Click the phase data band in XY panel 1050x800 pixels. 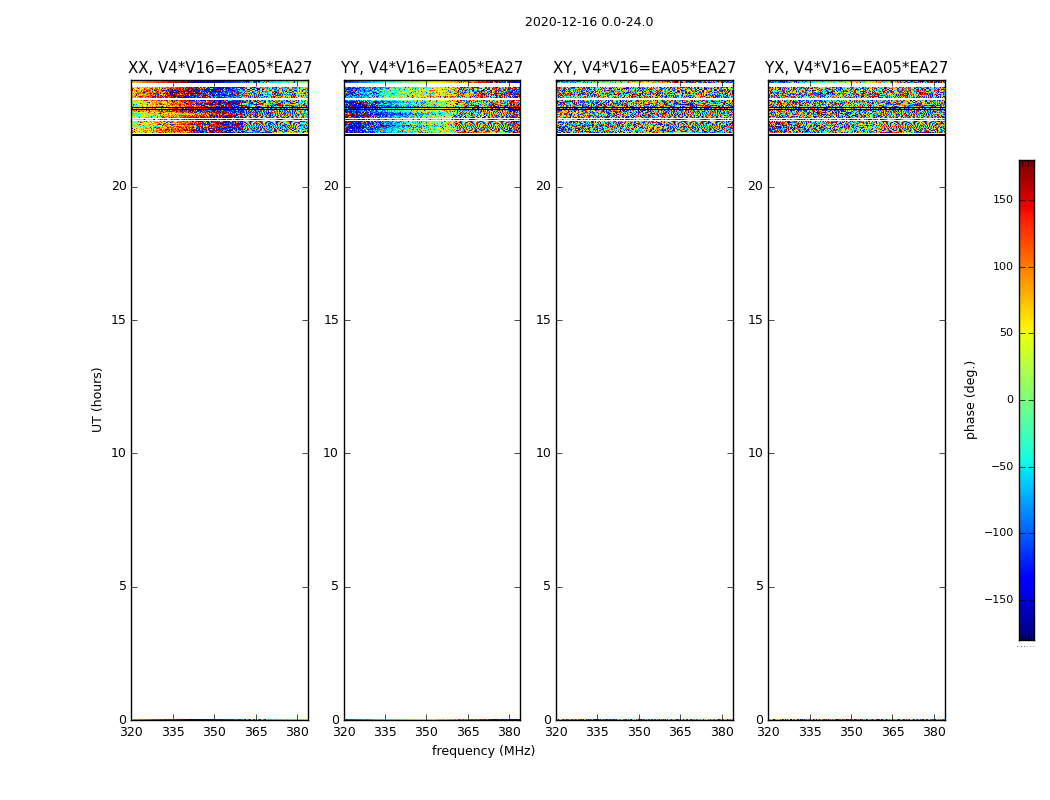(x=644, y=108)
